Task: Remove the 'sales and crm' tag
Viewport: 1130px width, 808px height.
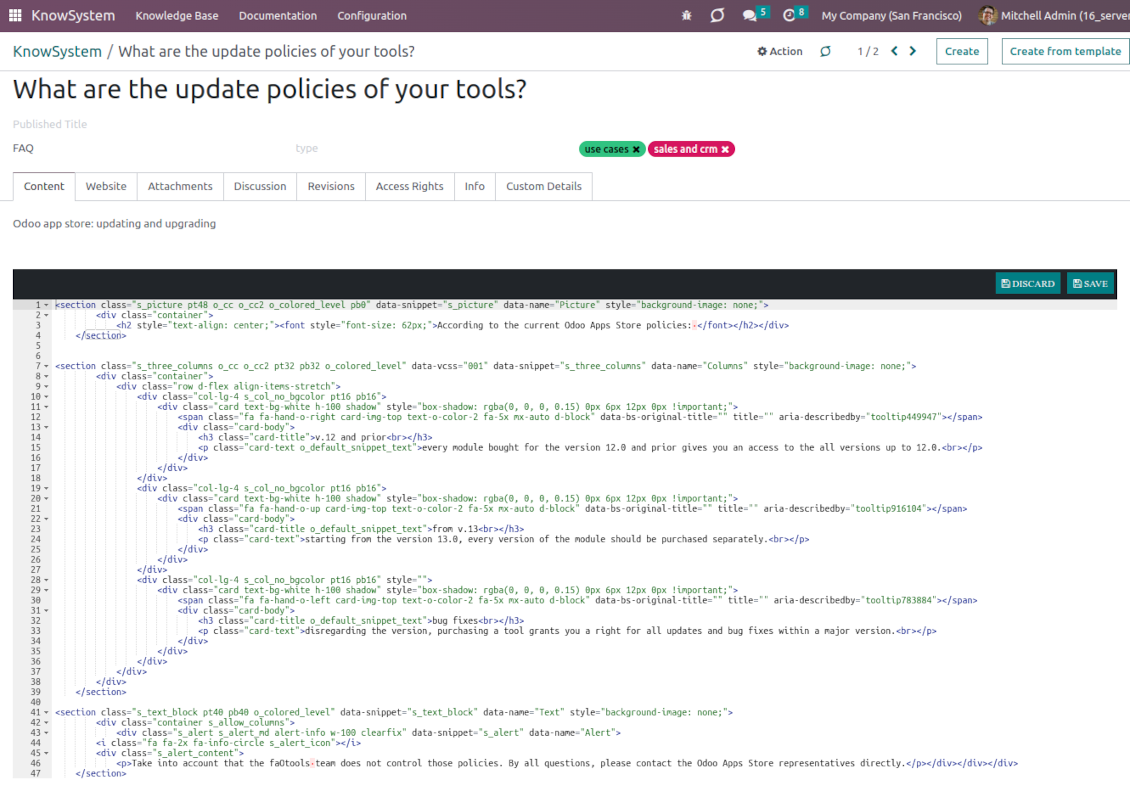Action: (725, 149)
